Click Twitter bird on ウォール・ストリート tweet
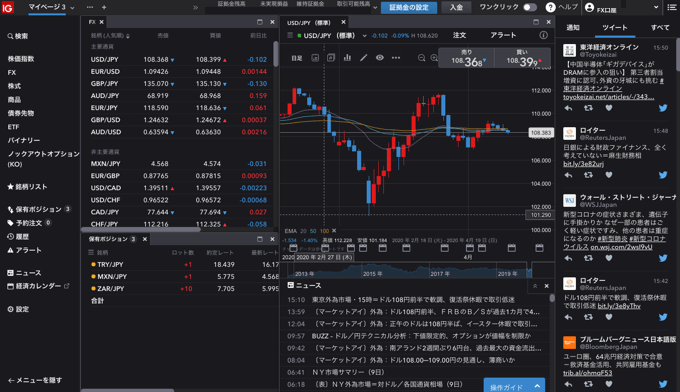Viewport: 680px width, 392px height. pos(663,258)
